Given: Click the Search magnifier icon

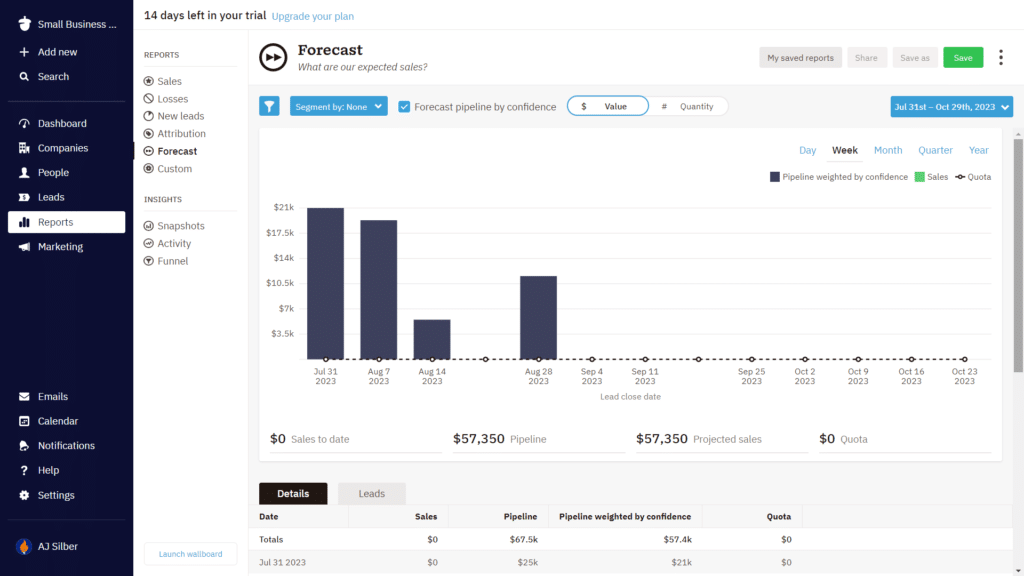Looking at the screenshot, I should coord(24,76).
